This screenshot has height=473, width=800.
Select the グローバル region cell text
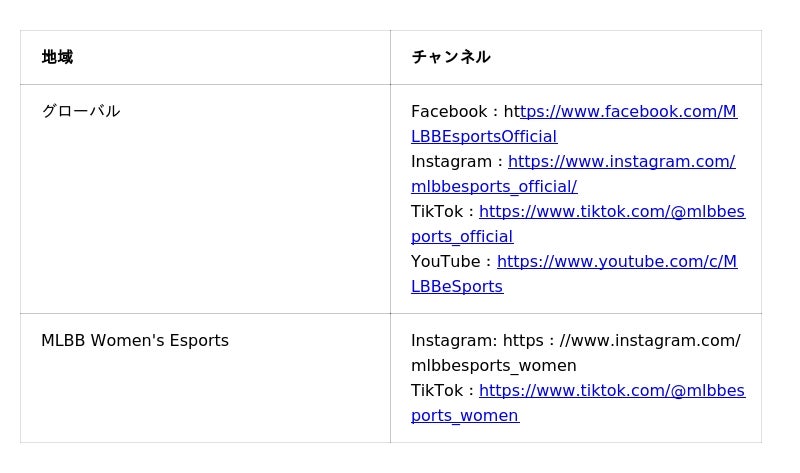click(80, 111)
